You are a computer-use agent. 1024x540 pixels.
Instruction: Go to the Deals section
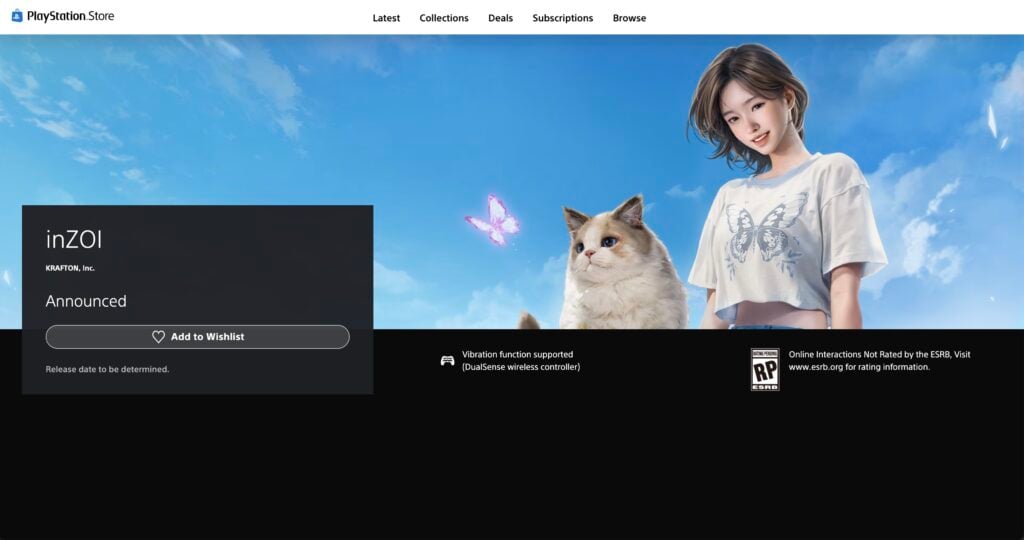500,18
